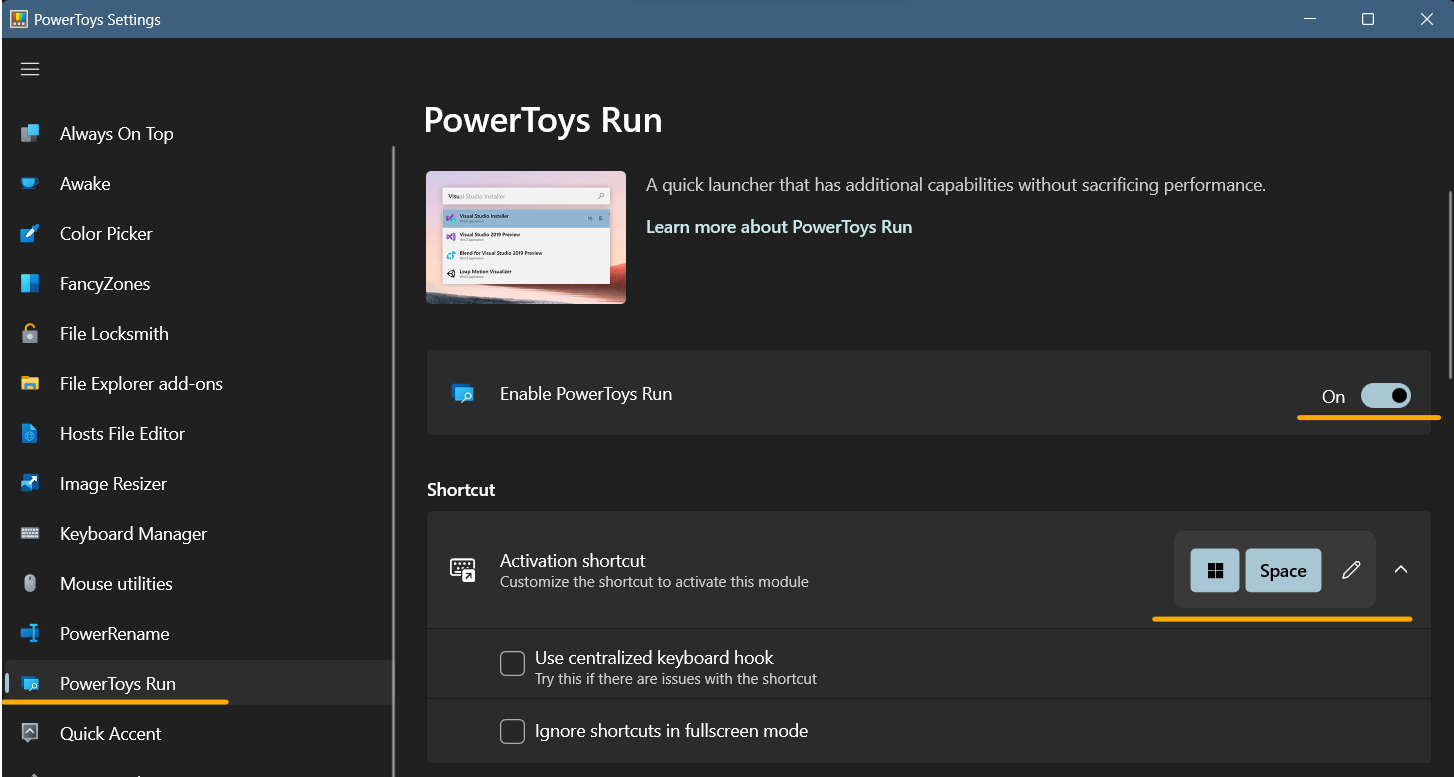Click the PowerToys logo in title bar
The width and height of the screenshot is (1454, 777).
tap(18, 19)
